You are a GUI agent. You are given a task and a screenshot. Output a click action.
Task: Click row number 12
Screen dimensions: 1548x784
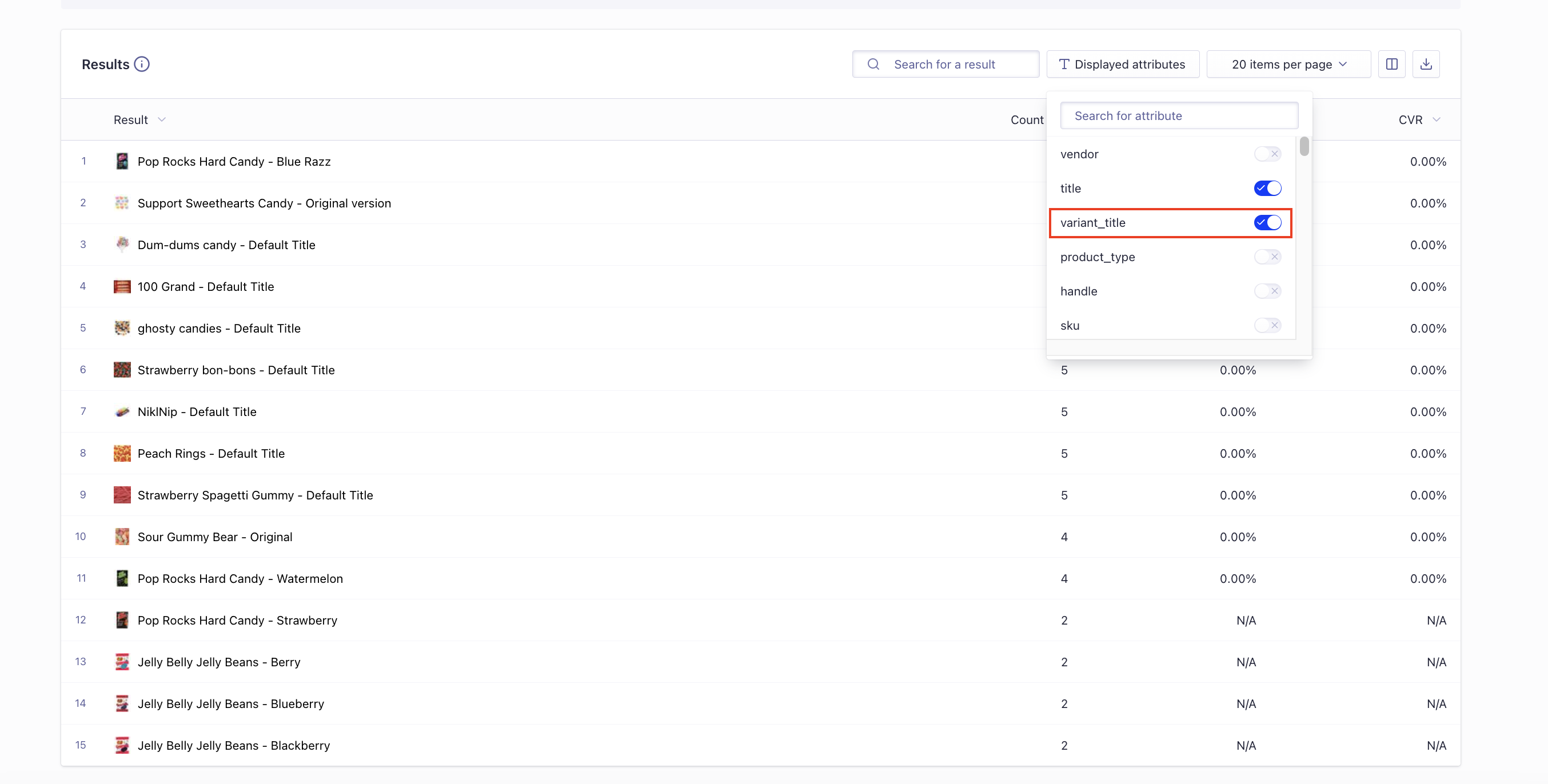[x=81, y=620]
